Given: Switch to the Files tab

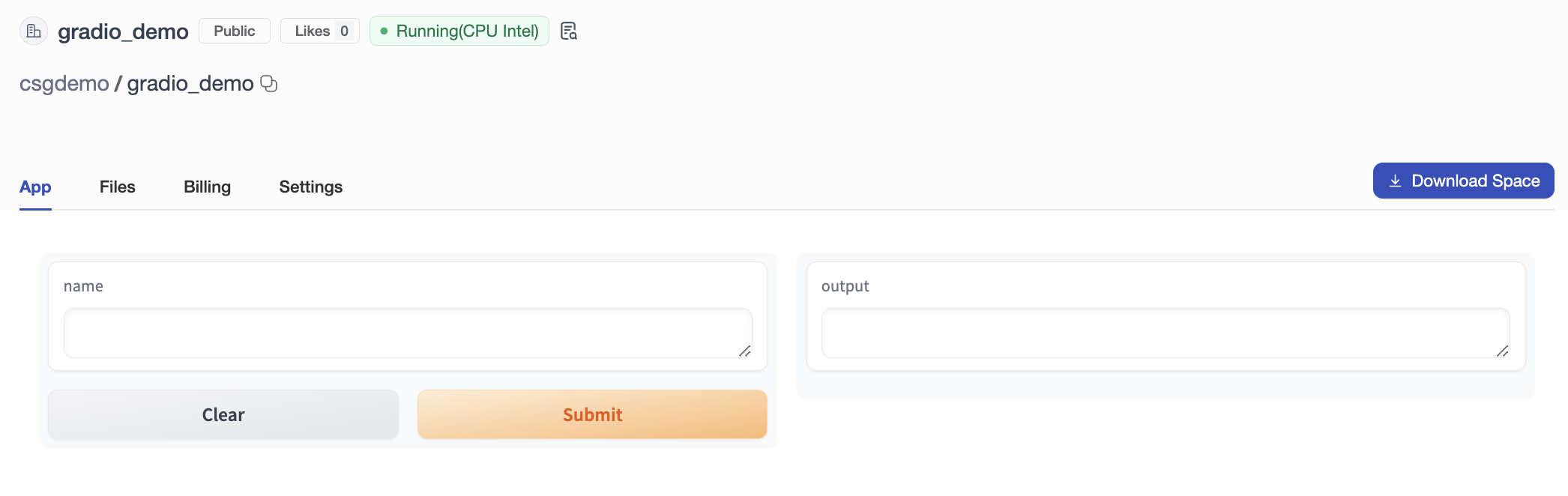Looking at the screenshot, I should click(x=117, y=187).
